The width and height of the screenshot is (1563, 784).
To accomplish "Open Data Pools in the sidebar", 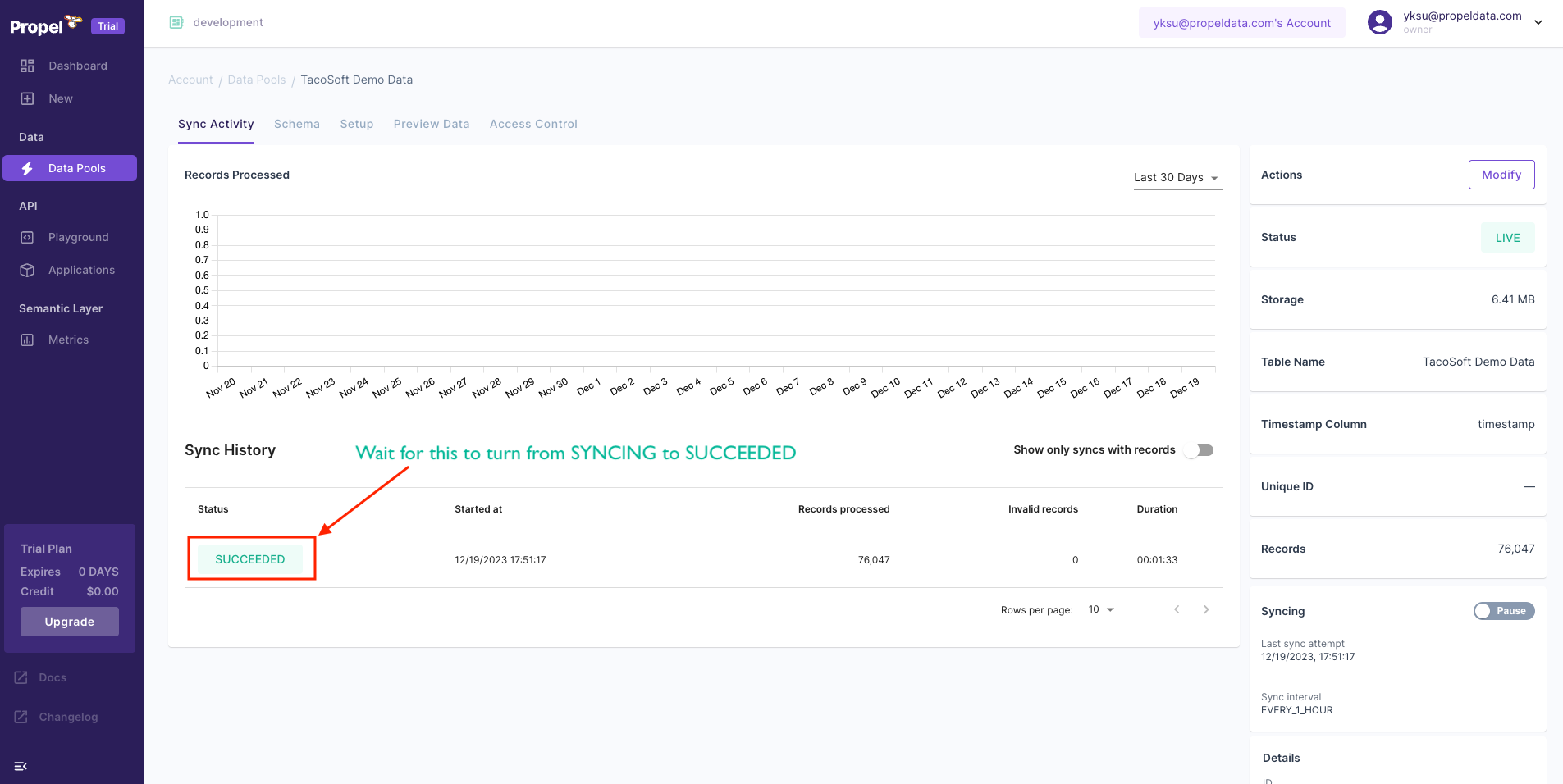I will point(77,167).
